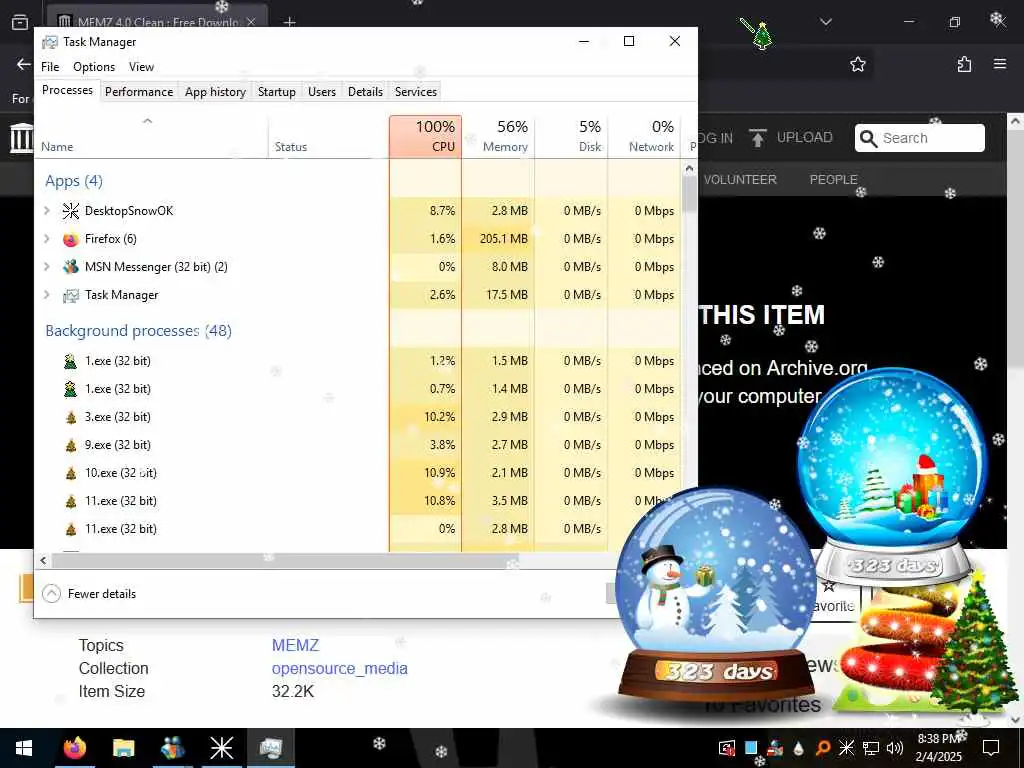The height and width of the screenshot is (768, 1024).
Task: Switch to the App history tab
Action: 216,91
